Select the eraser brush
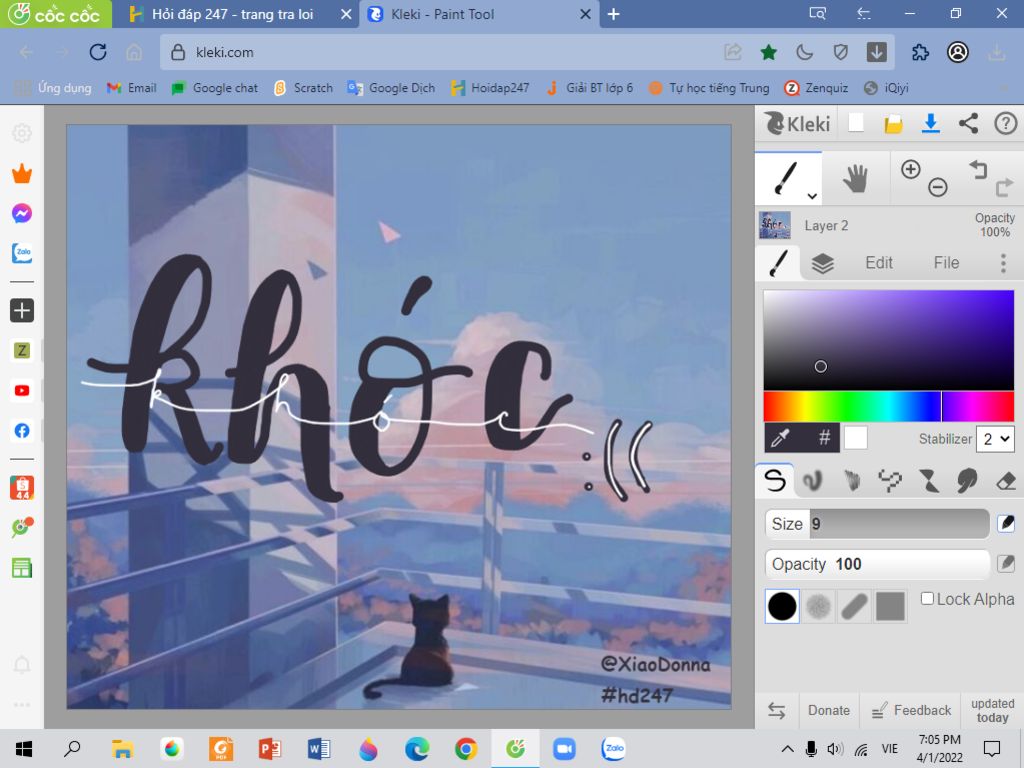 (1006, 481)
